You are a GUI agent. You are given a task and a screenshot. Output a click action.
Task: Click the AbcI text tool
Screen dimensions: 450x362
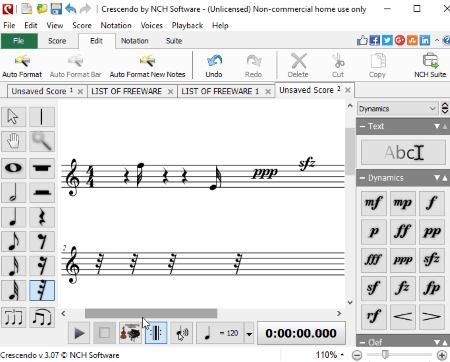click(x=403, y=153)
